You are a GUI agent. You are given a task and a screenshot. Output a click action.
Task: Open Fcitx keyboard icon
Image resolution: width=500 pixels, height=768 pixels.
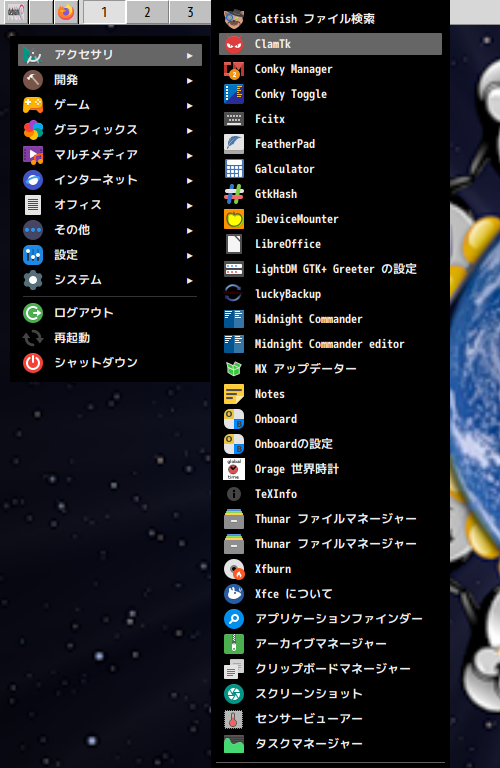[x=234, y=119]
